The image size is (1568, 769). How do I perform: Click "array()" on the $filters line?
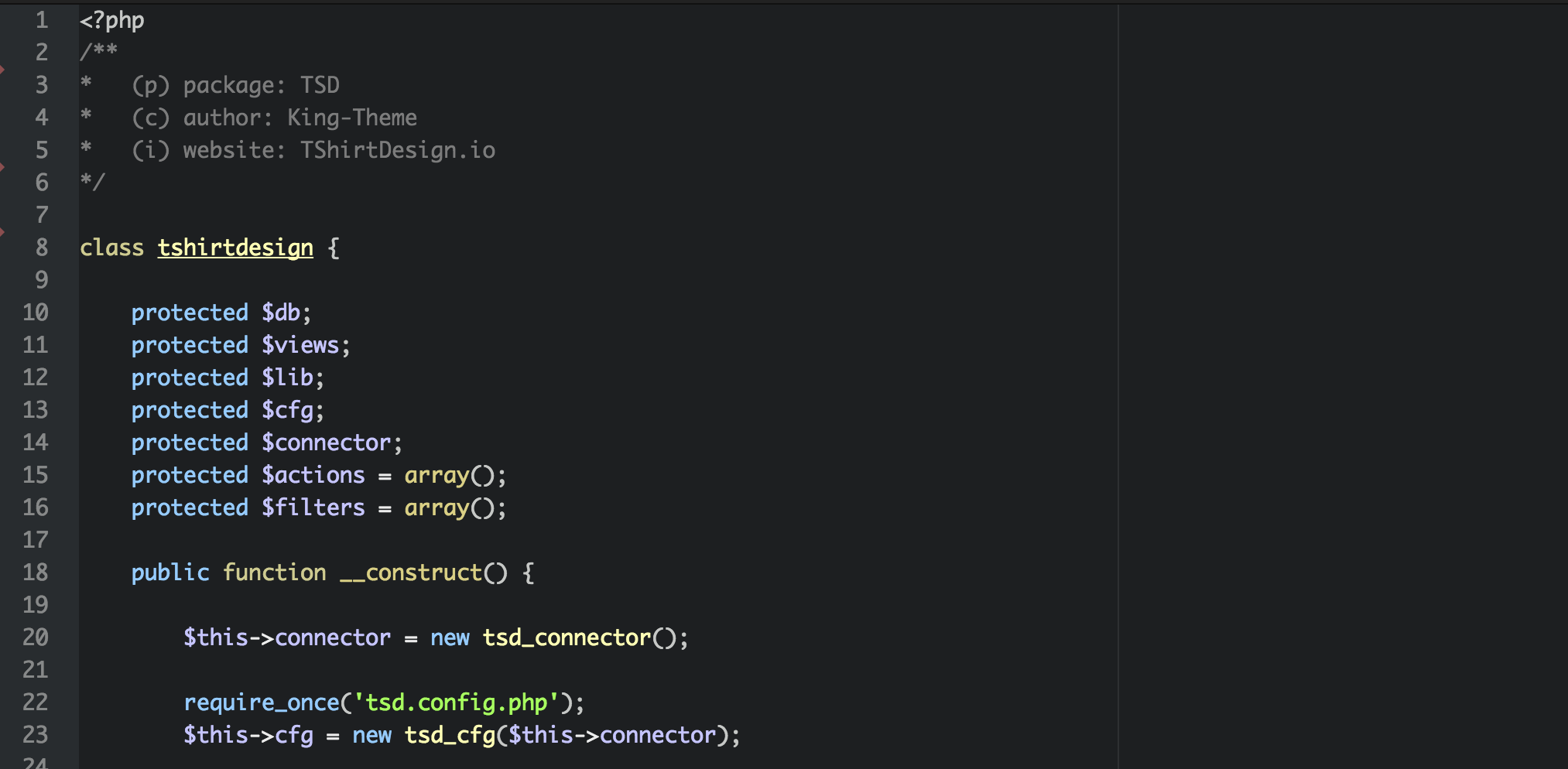coord(450,508)
